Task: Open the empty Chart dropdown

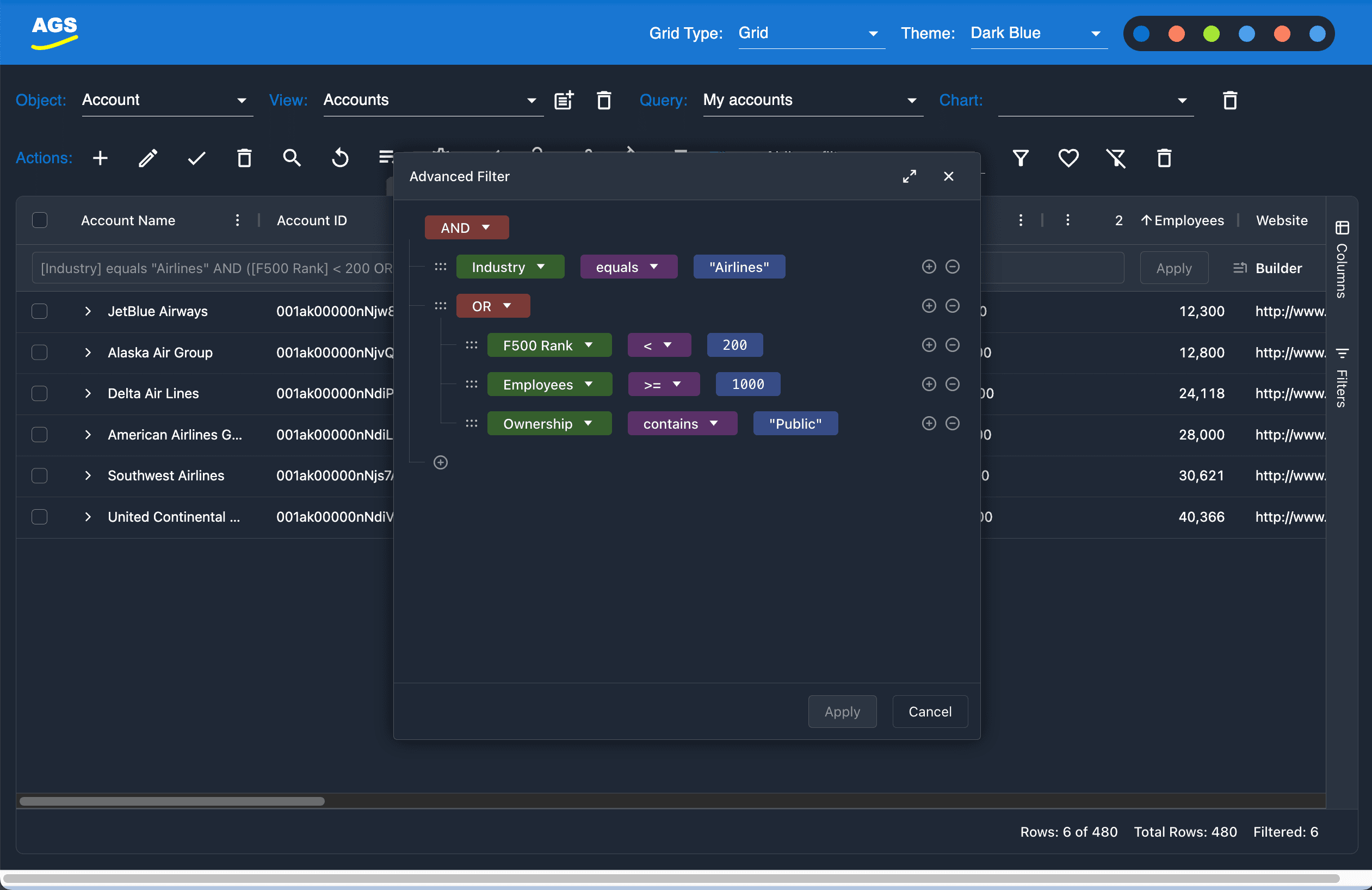Action: [x=1095, y=100]
